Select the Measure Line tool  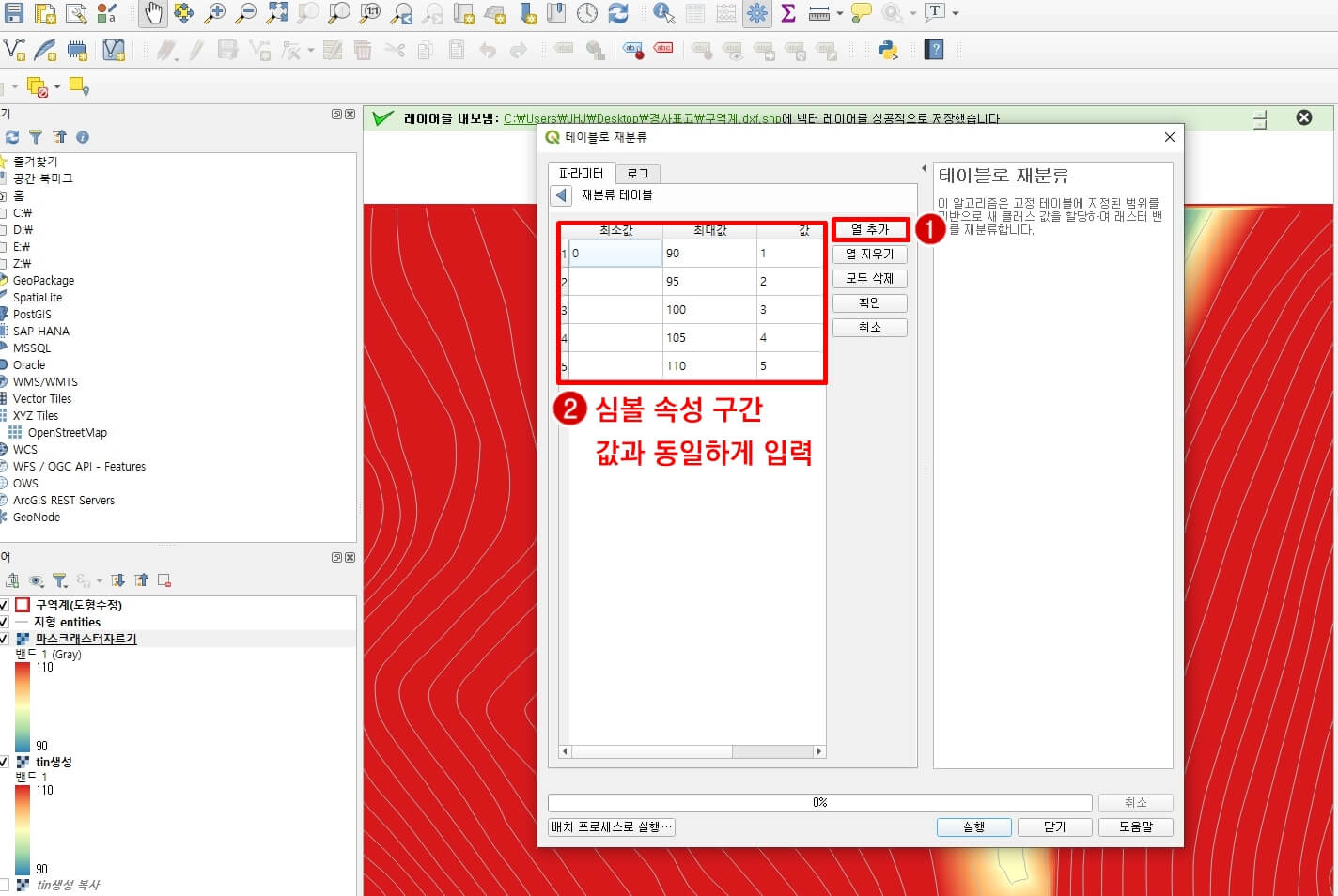(818, 13)
